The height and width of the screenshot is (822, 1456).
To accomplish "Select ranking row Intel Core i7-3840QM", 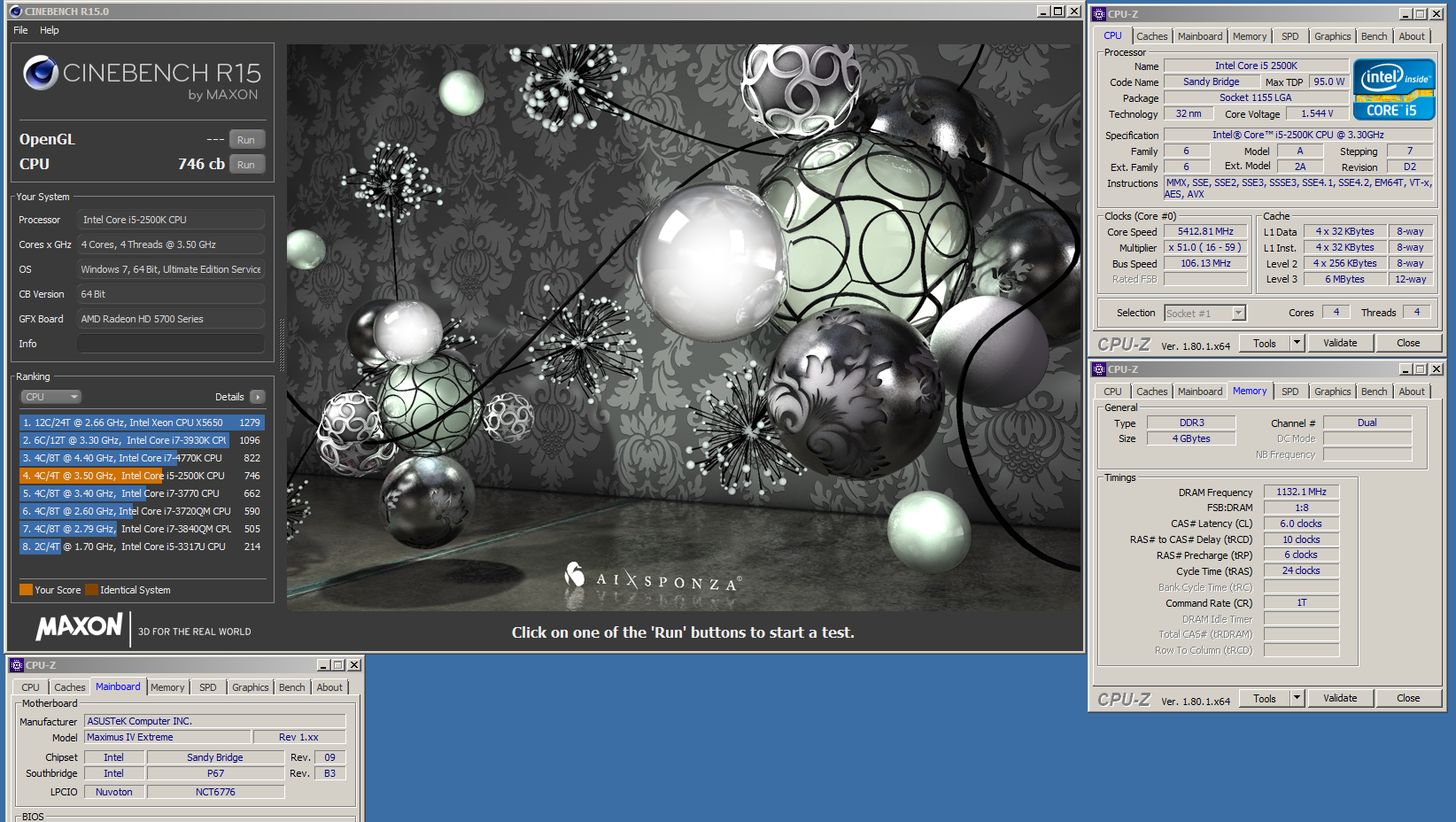I will pyautogui.click(x=142, y=529).
